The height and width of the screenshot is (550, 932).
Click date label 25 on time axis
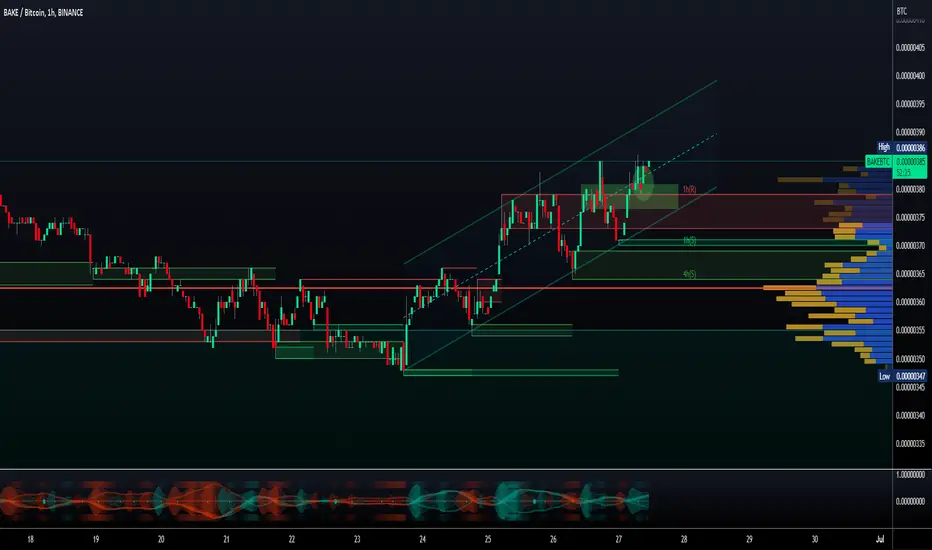click(x=488, y=540)
